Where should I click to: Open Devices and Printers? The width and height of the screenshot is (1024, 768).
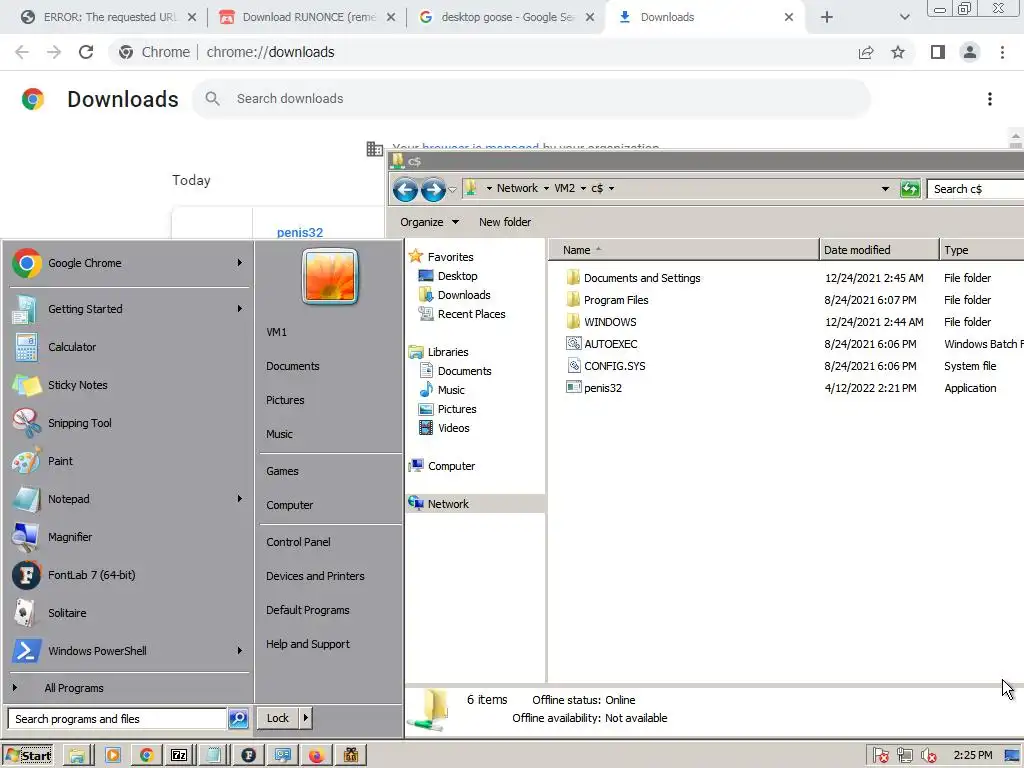(x=315, y=576)
